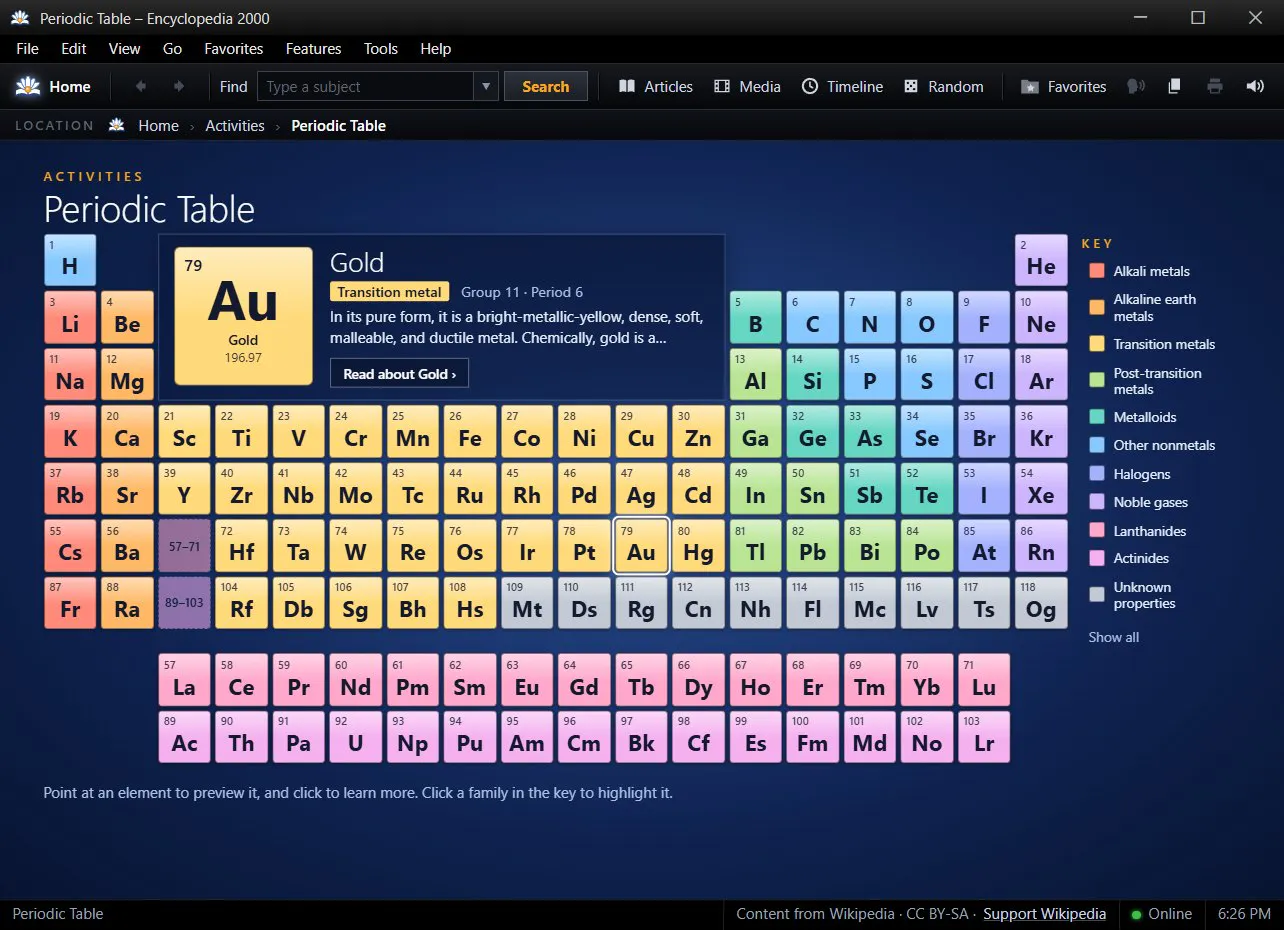Highlight Halogens in the key
This screenshot has width=1284, height=930.
click(1130, 474)
